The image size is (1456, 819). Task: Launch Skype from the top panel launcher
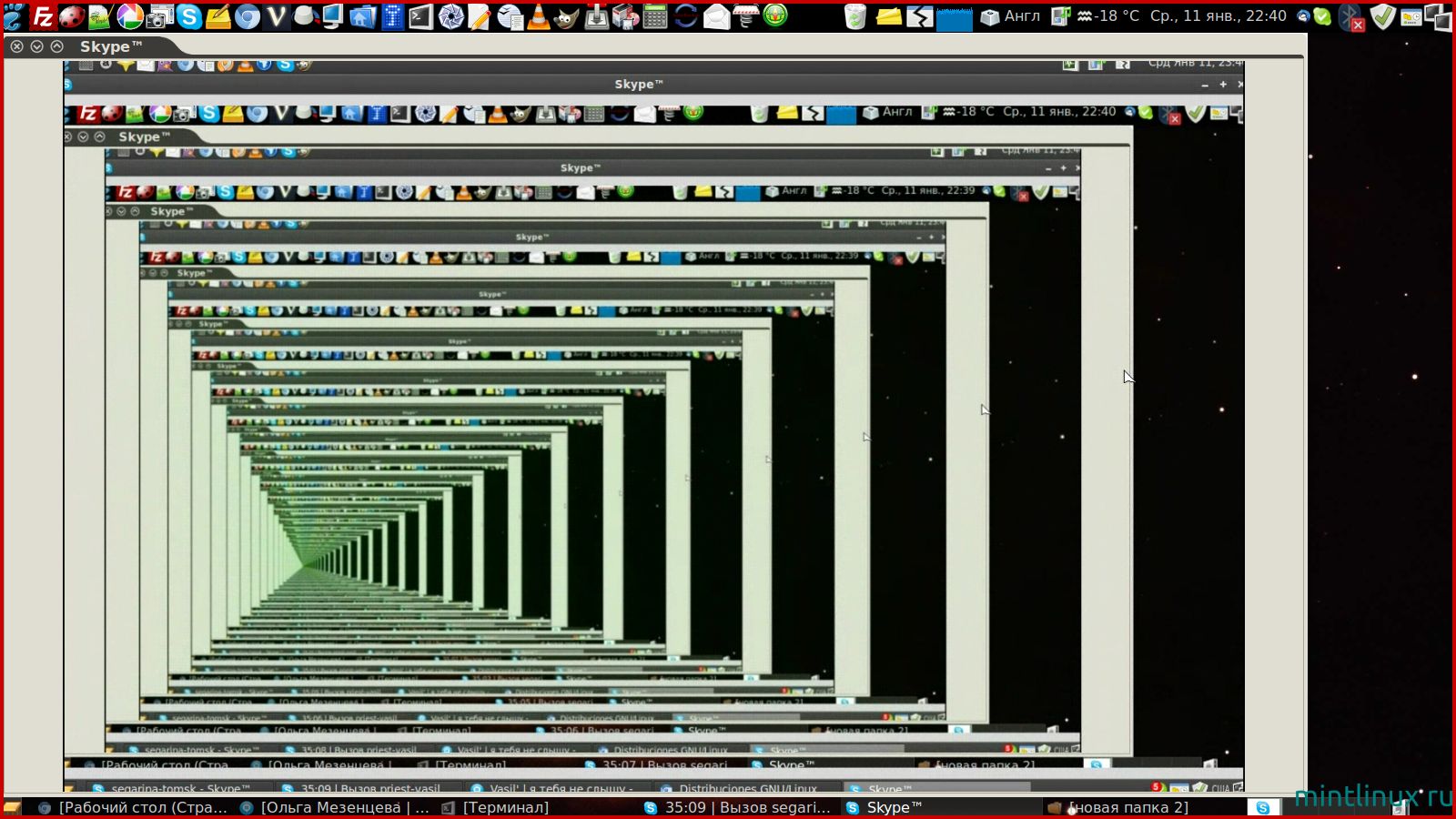pyautogui.click(x=189, y=16)
